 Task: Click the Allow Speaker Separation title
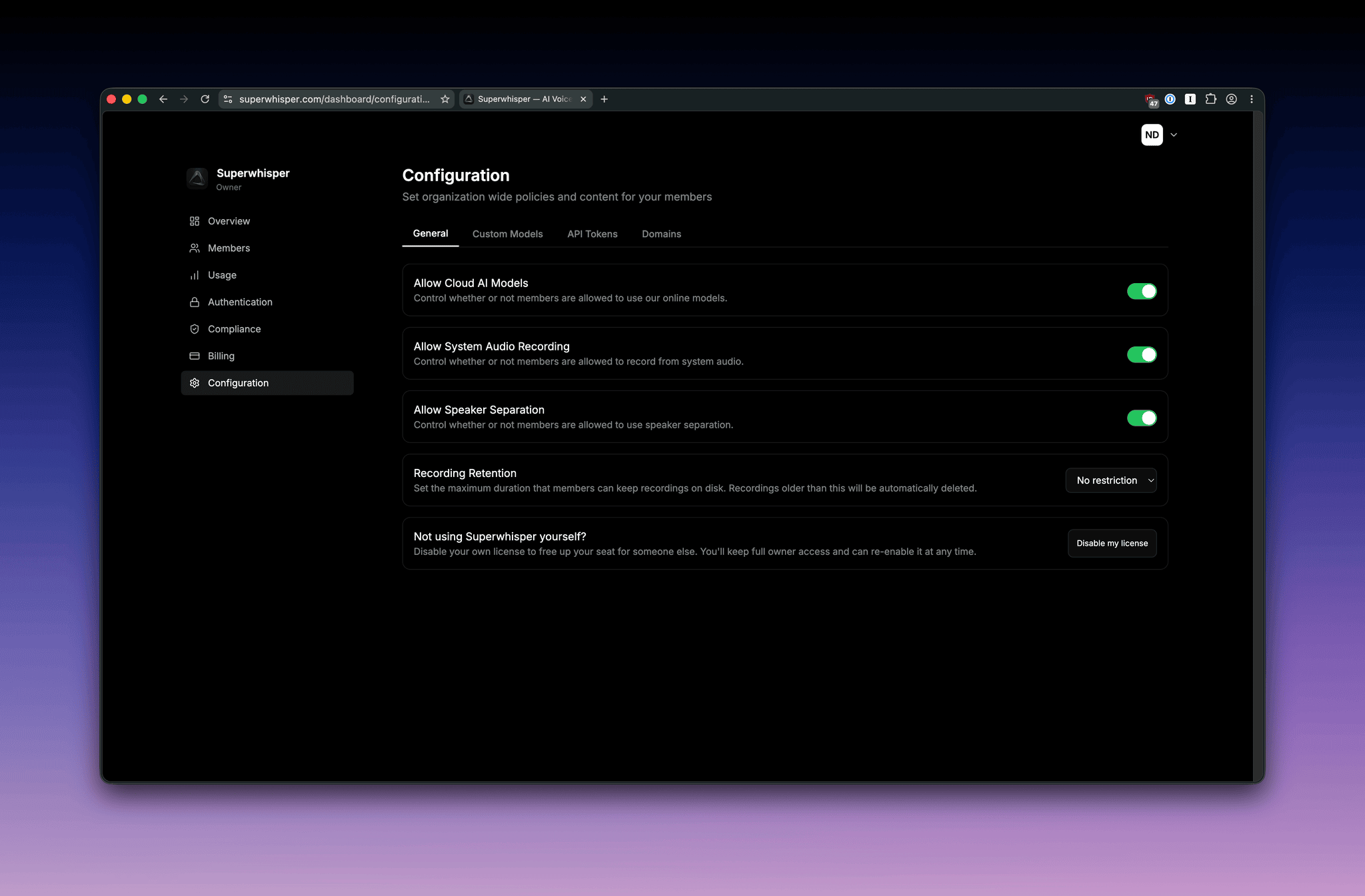[x=479, y=410]
